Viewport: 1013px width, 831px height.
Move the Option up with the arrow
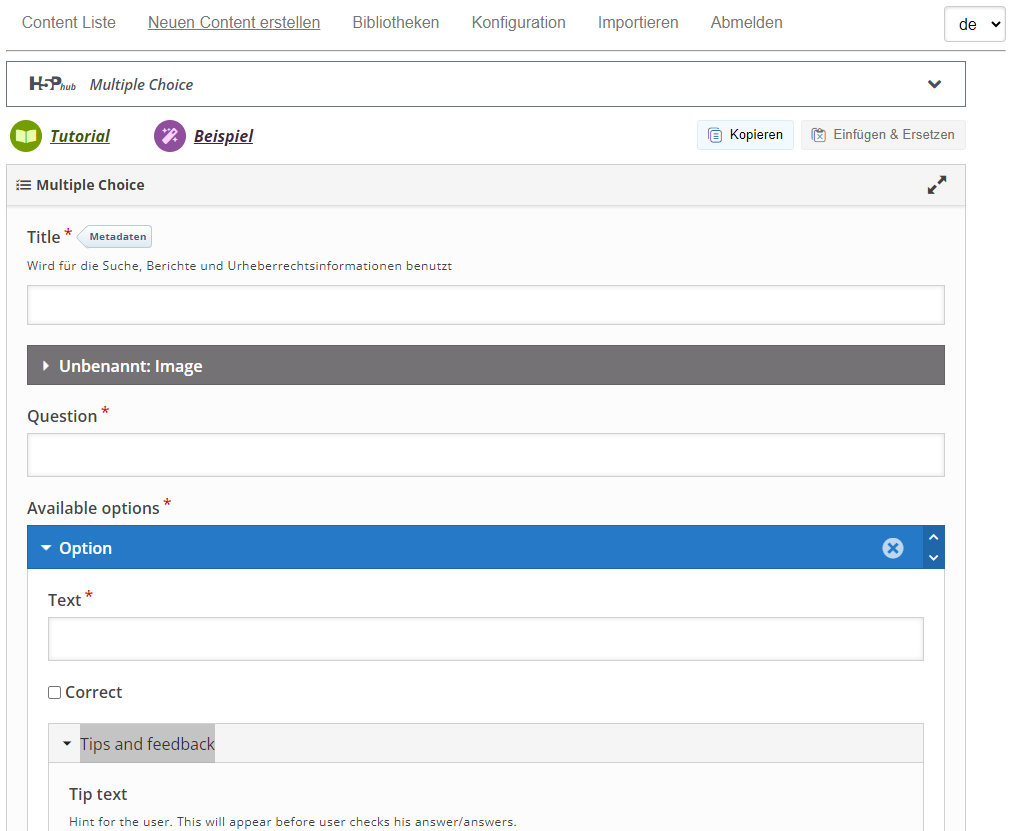click(x=934, y=538)
